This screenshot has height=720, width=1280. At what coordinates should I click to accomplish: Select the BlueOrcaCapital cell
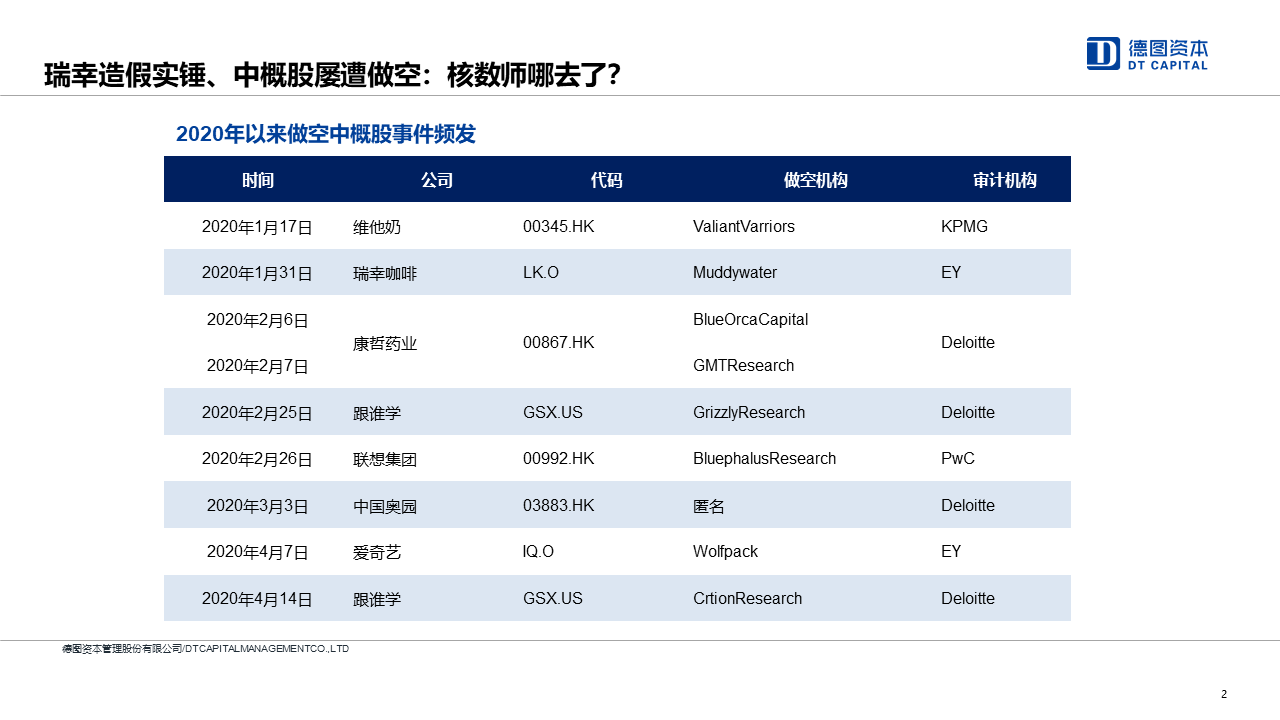pyautogui.click(x=750, y=320)
